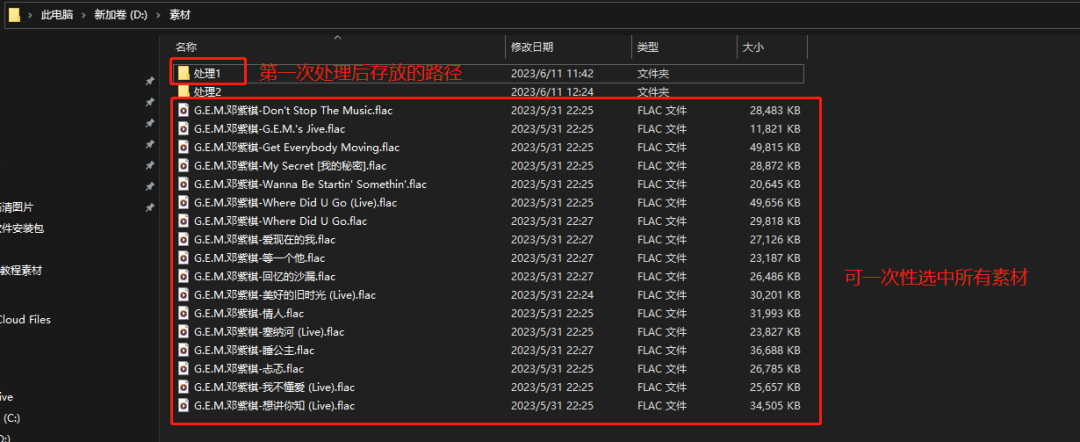Image resolution: width=1080 pixels, height=442 pixels.
Task: Click the folder icon in the address bar
Action: click(14, 14)
